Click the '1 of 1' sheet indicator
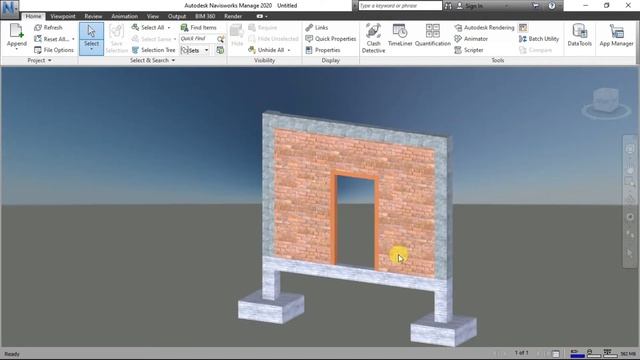Viewport: 640px width, 360px height. point(521,353)
